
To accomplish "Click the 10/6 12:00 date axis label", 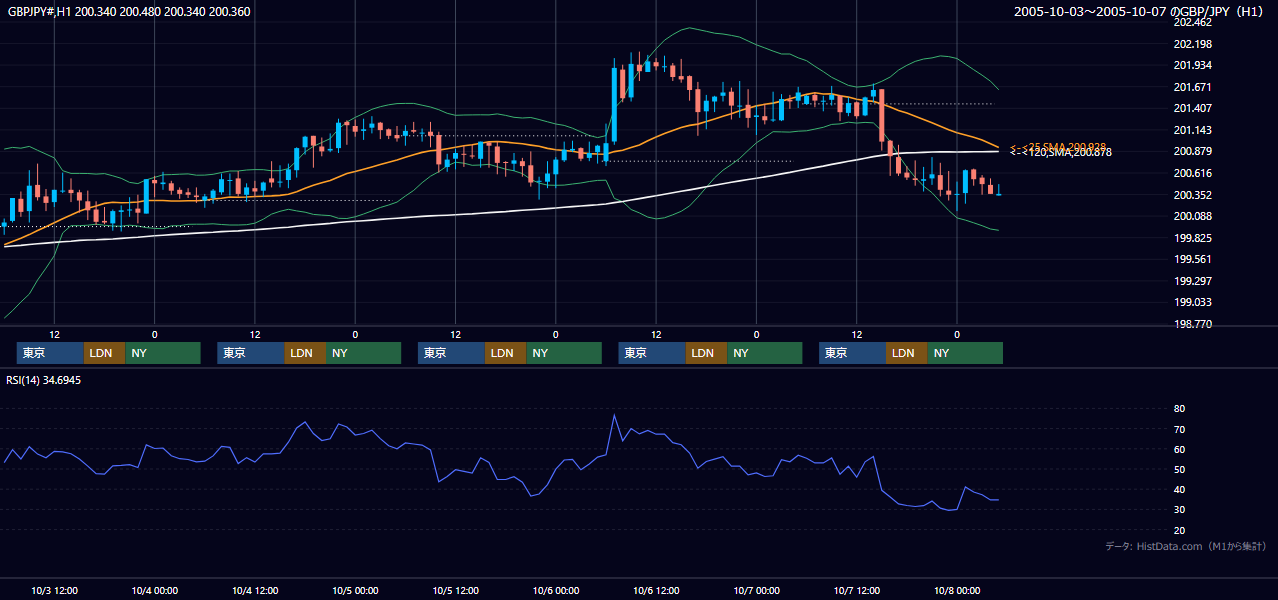I will [656, 591].
